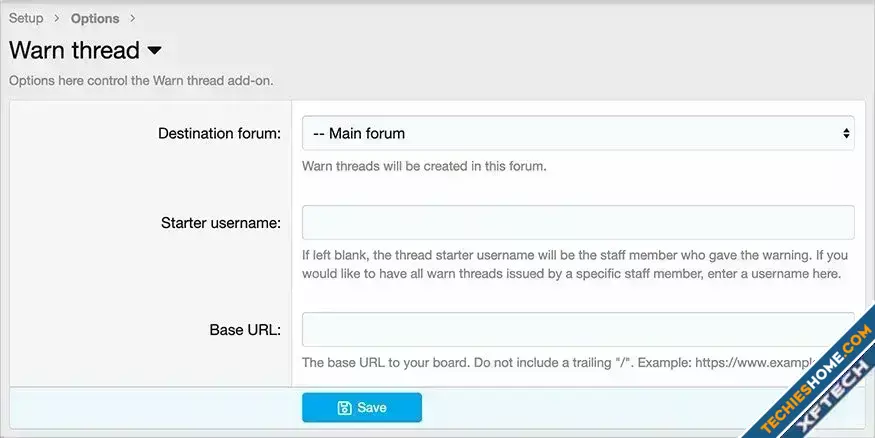Click the Base URL label
This screenshot has width=875, height=438.
[x=245, y=329]
